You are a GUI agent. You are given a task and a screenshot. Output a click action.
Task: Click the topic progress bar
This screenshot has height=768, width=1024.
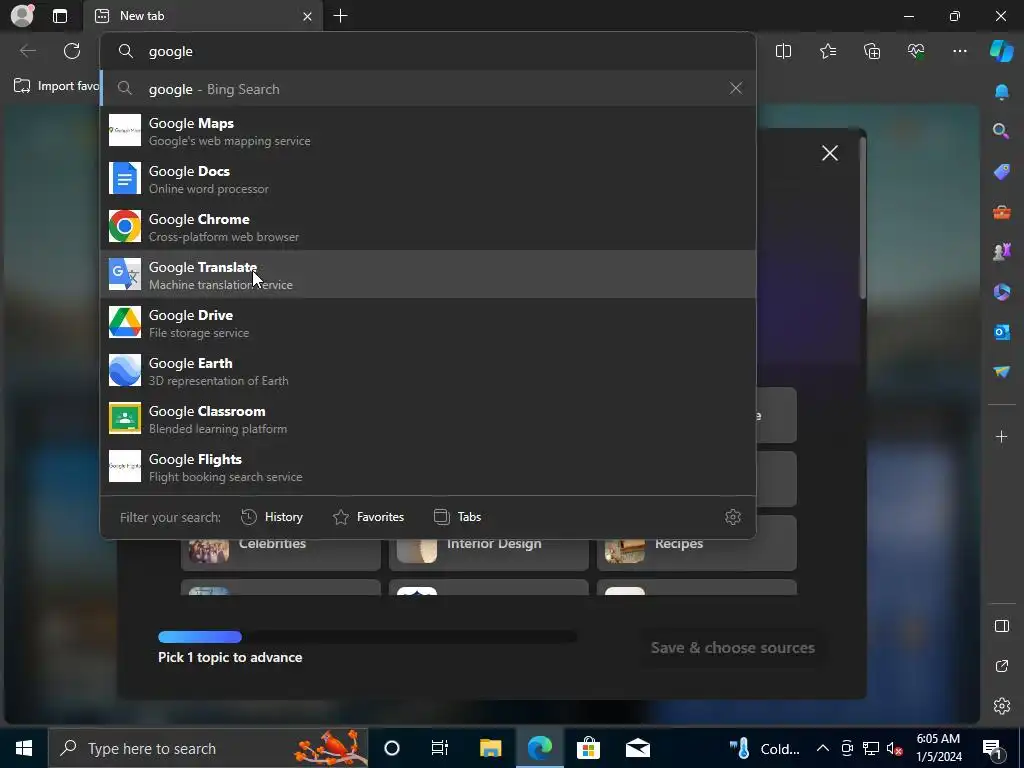coord(367,637)
